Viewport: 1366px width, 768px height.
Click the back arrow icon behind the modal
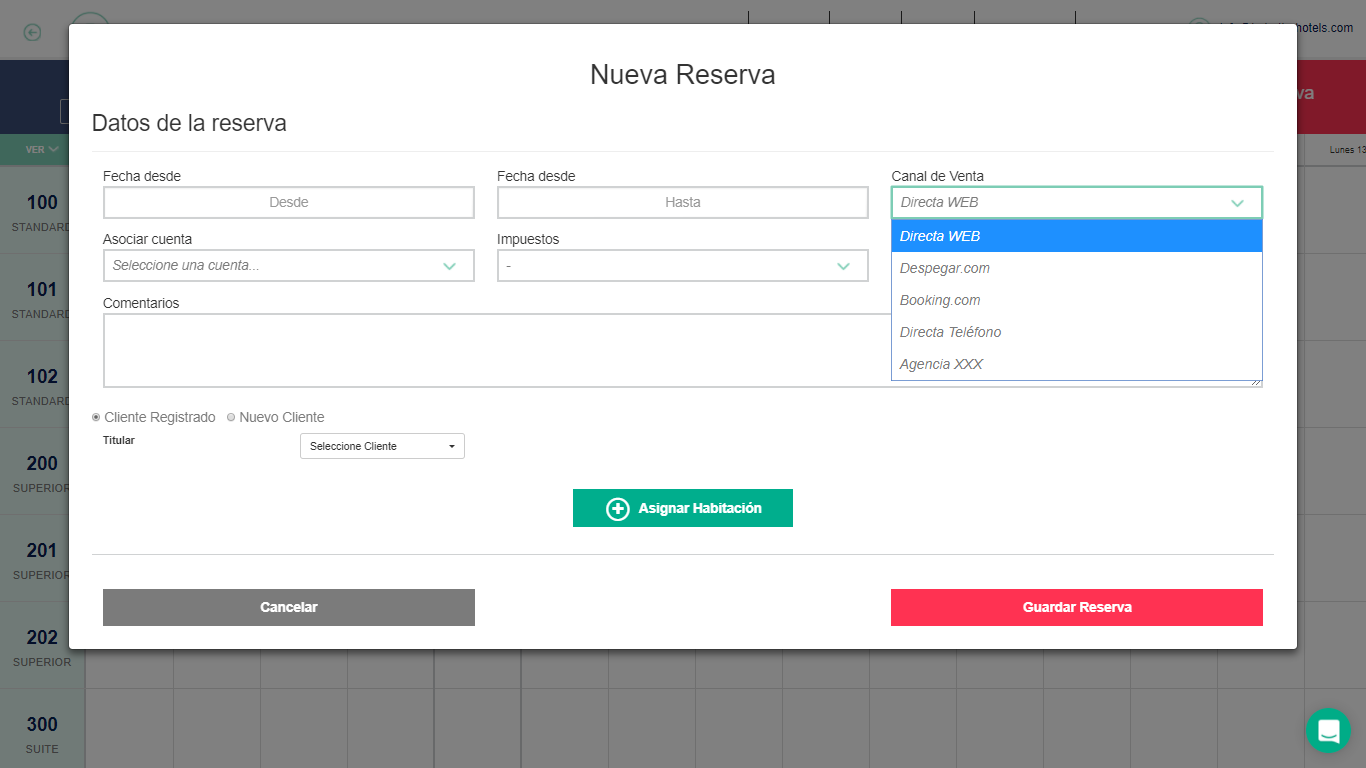[x=32, y=33]
